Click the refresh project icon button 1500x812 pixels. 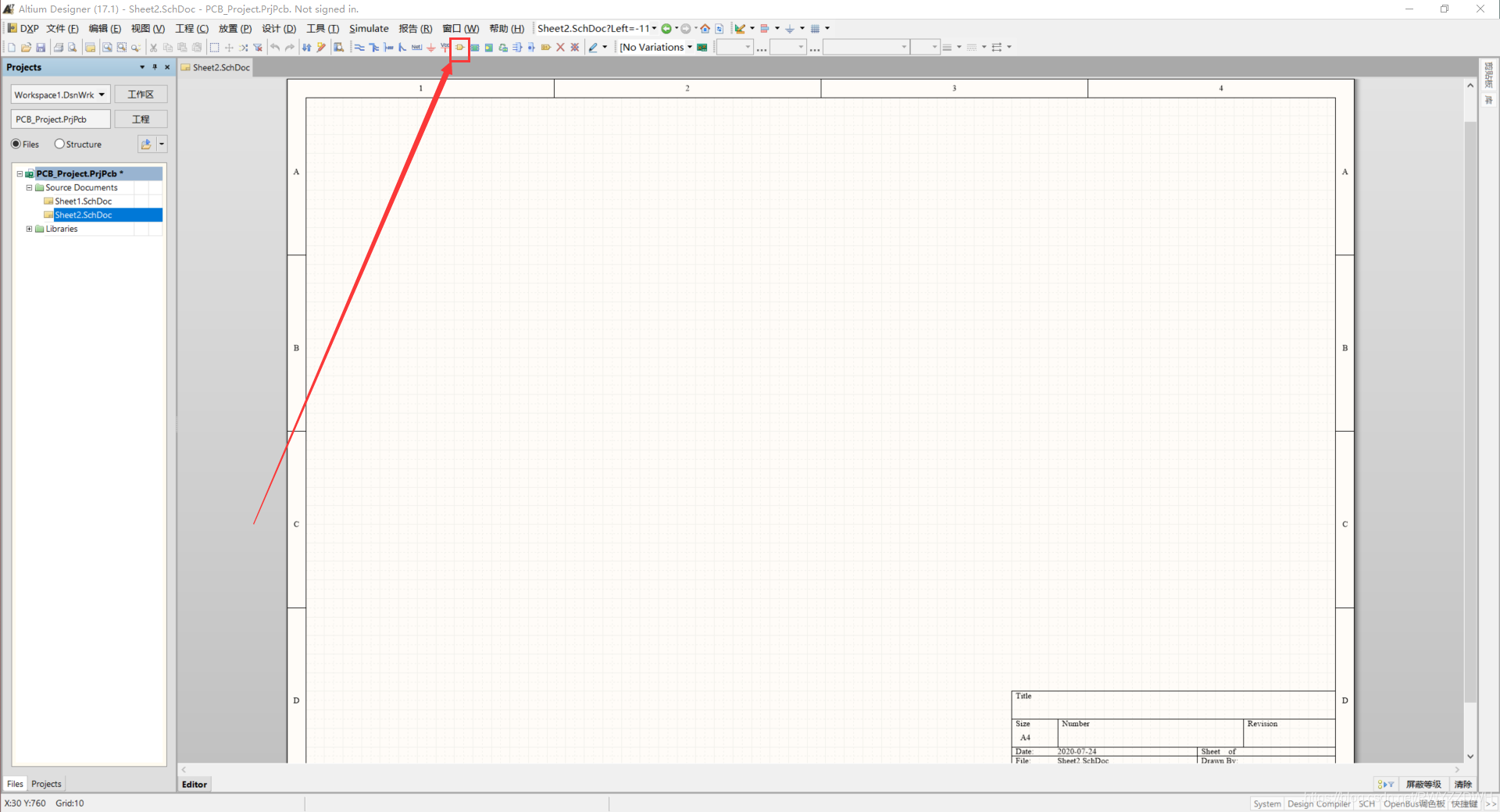(146, 144)
